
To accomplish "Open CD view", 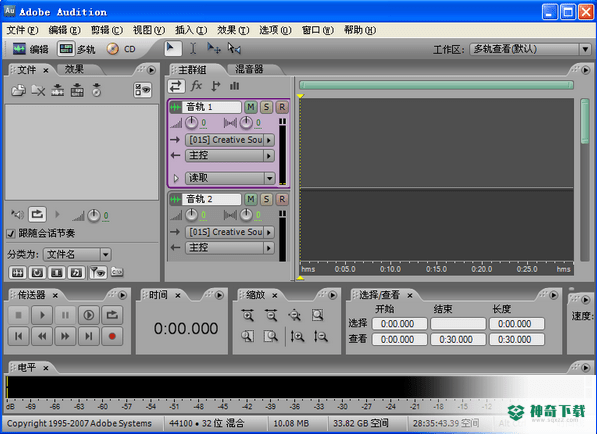I will point(121,49).
